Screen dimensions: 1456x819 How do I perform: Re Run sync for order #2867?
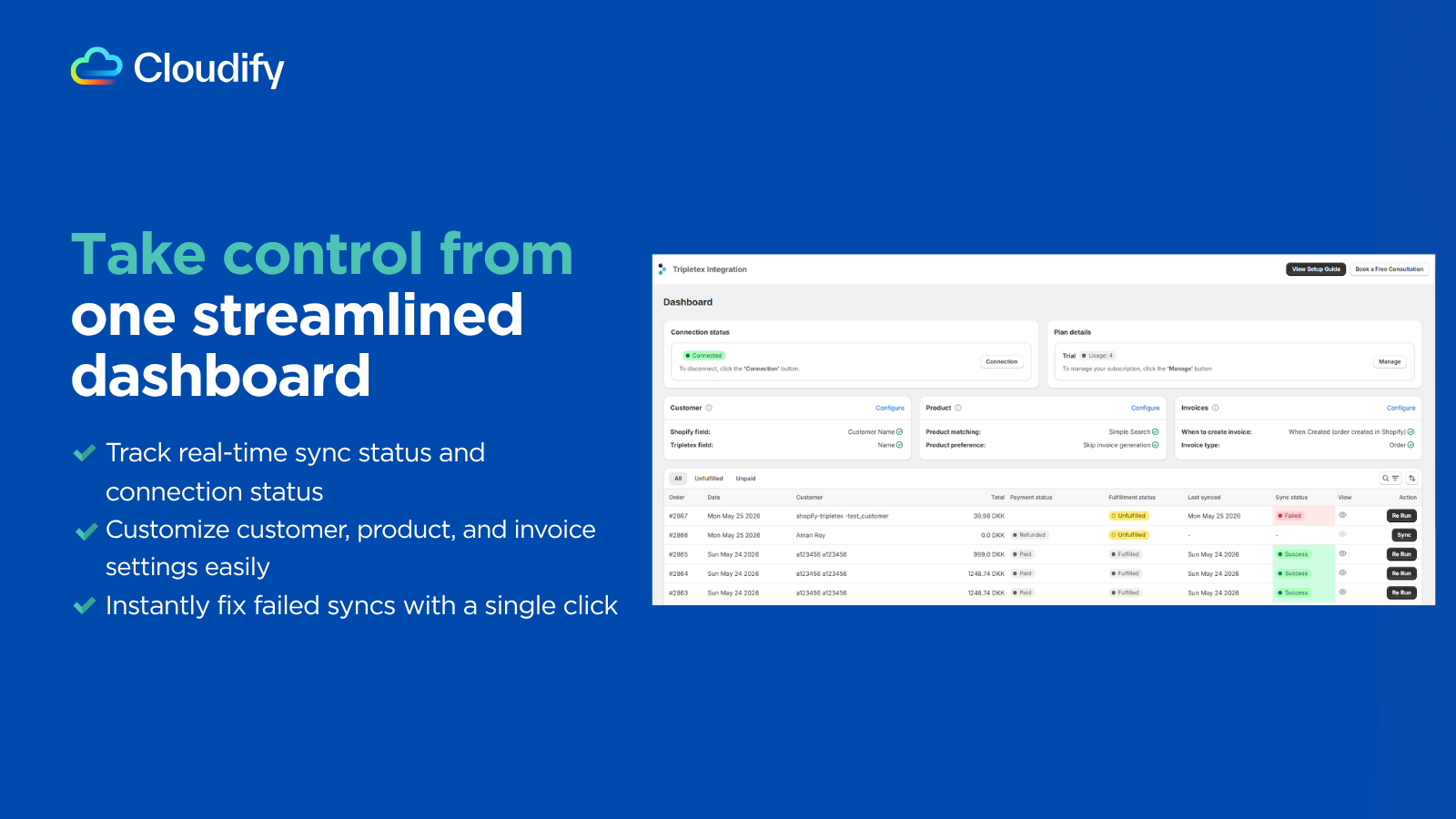point(1401,516)
